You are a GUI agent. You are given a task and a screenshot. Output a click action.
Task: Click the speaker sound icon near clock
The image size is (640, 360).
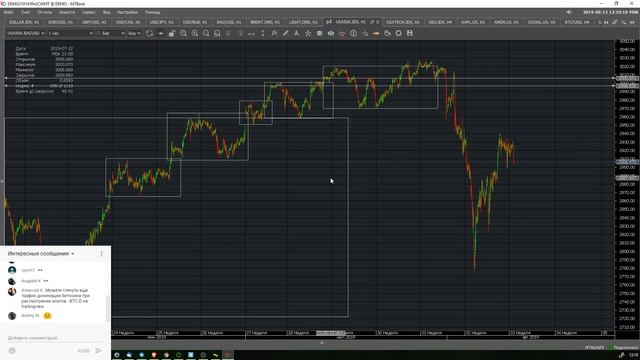[569, 12]
